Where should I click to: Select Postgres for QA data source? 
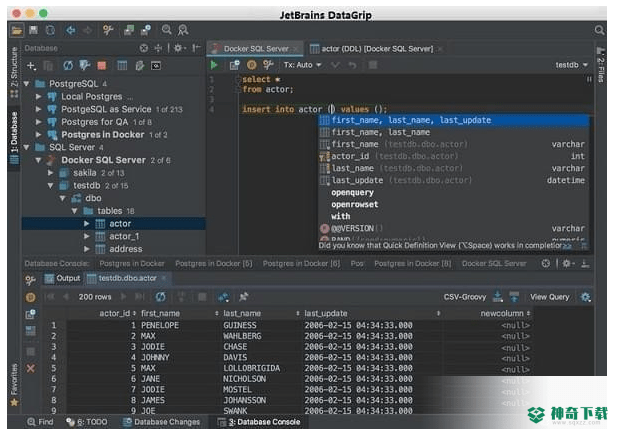tap(95, 122)
